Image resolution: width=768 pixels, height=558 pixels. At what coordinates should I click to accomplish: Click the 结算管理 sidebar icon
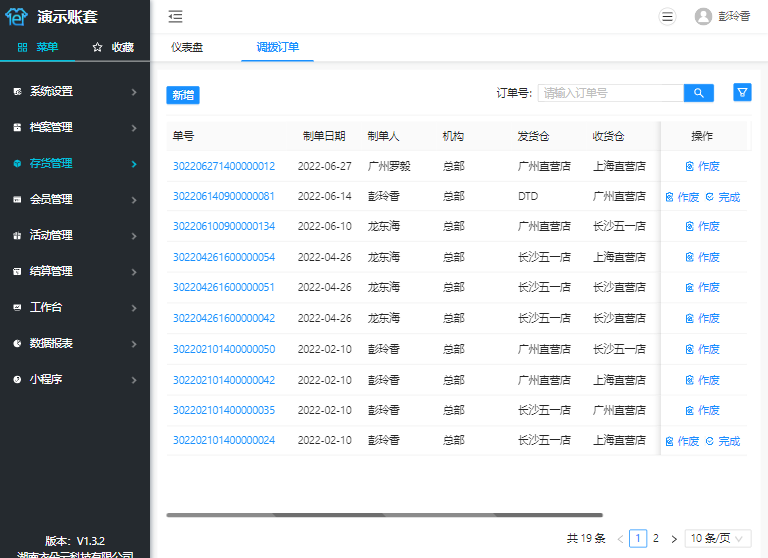click(x=18, y=271)
